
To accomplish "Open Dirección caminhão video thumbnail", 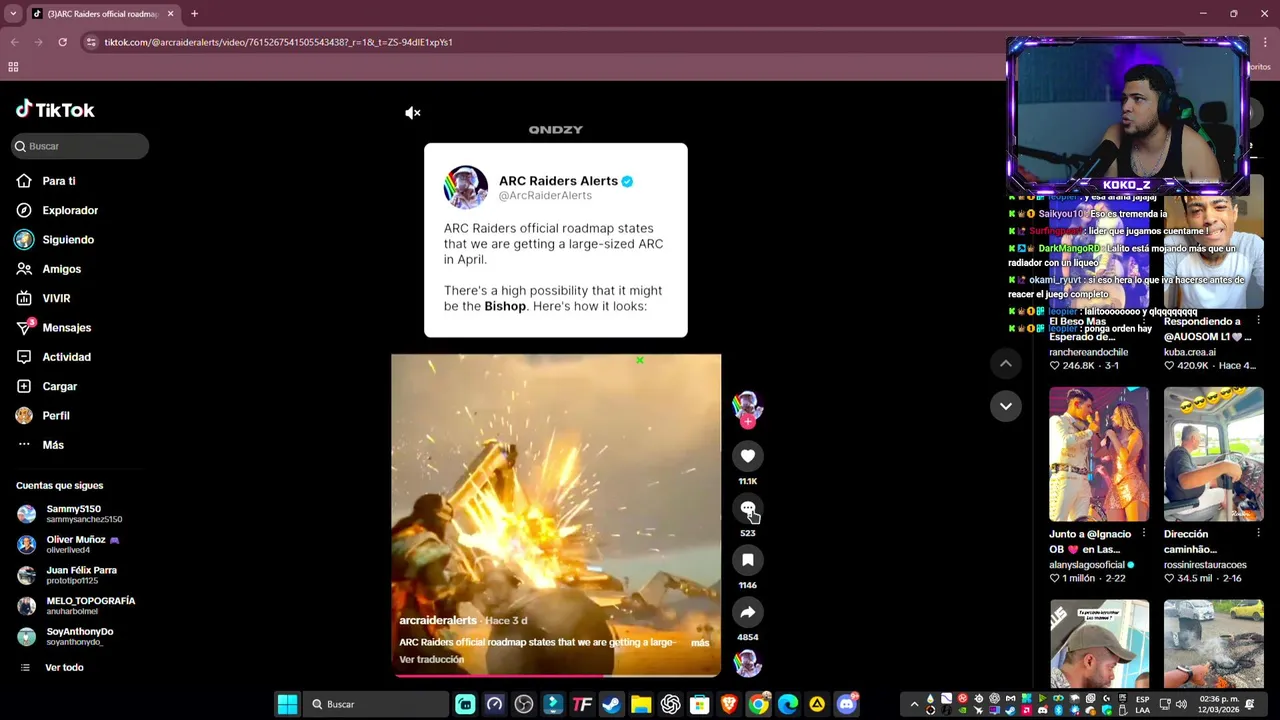I will point(1213,454).
